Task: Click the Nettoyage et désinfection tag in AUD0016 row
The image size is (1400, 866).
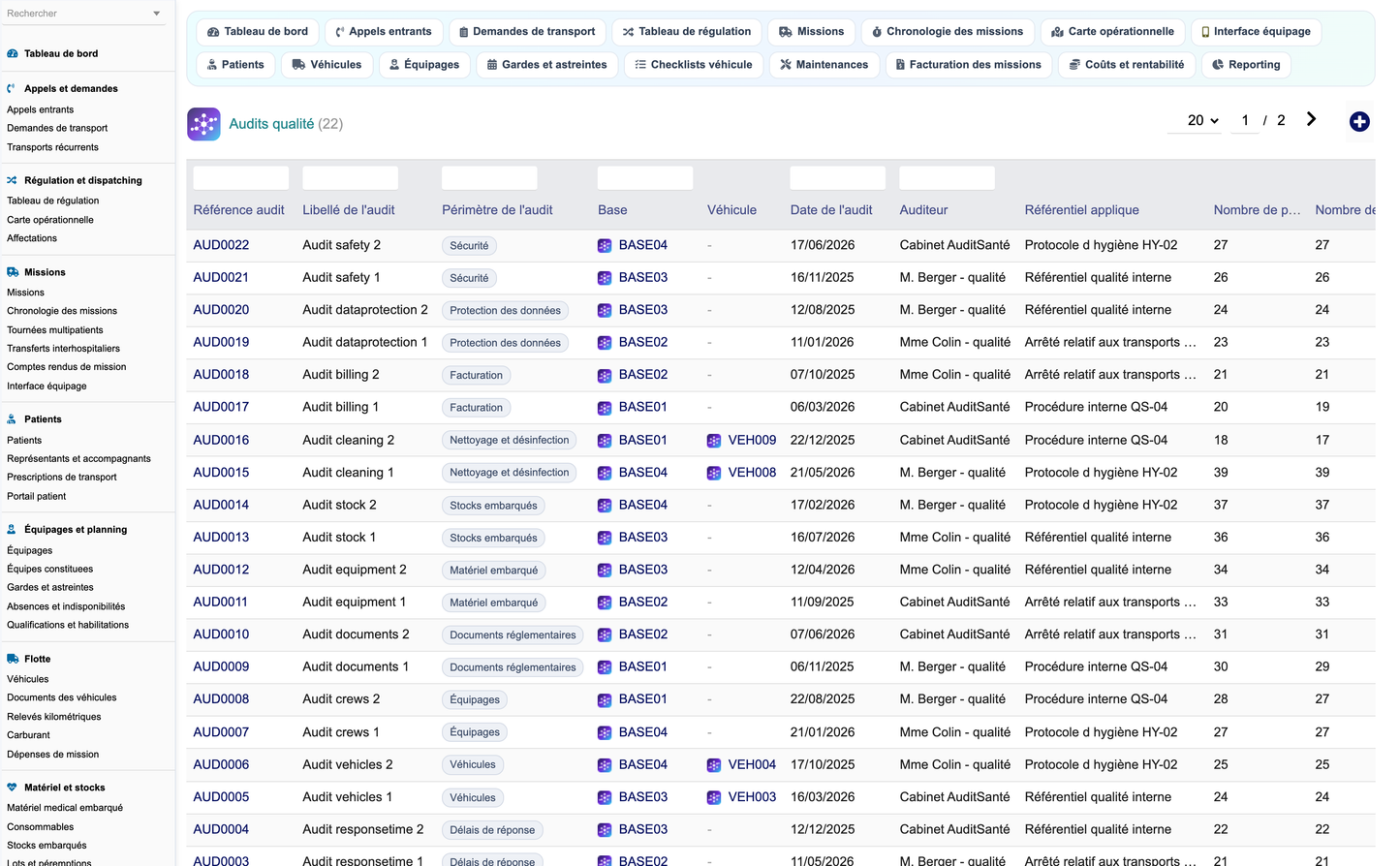Action: (x=510, y=441)
